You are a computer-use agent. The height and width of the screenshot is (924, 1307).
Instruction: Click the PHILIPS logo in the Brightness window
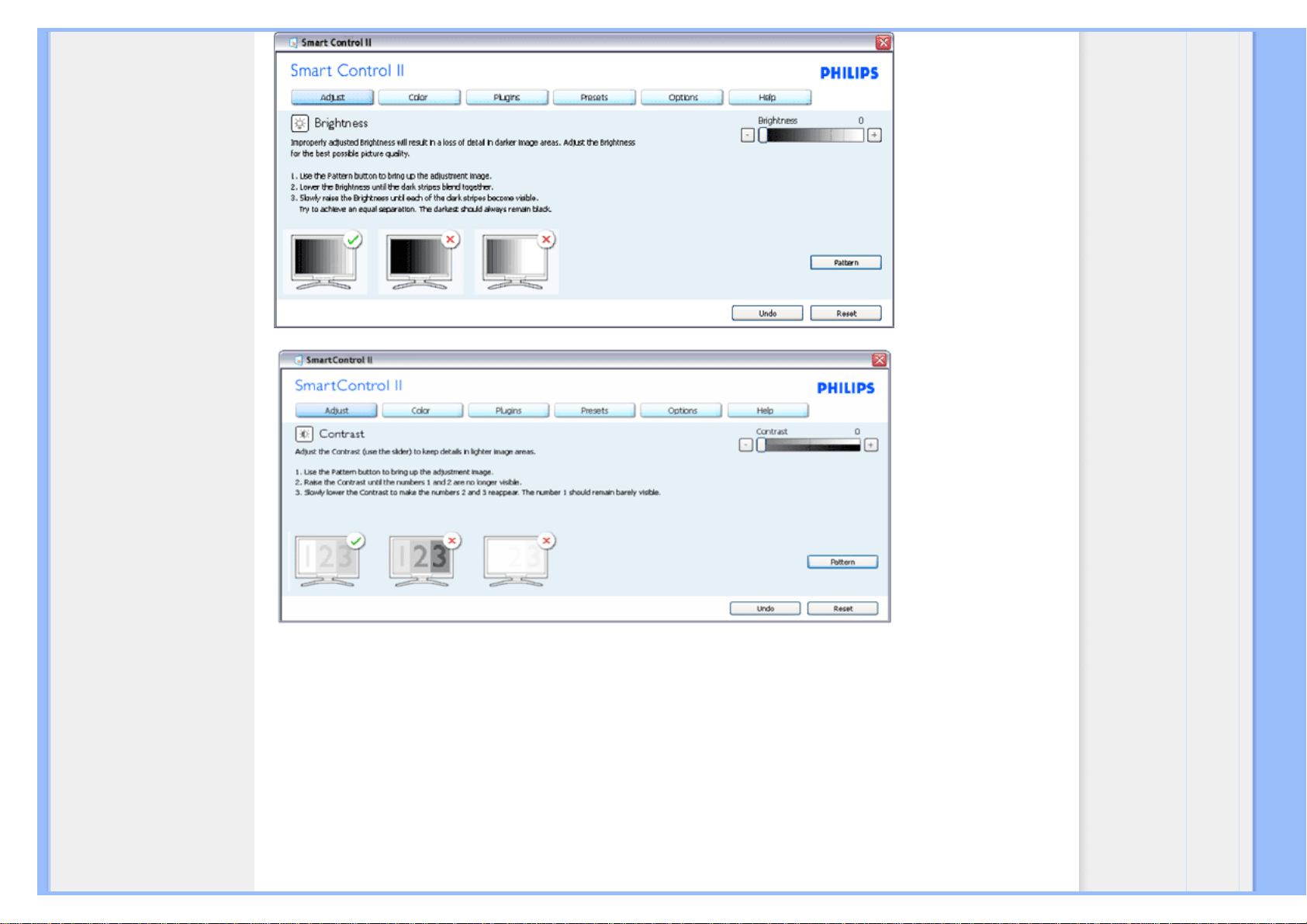[x=849, y=73]
